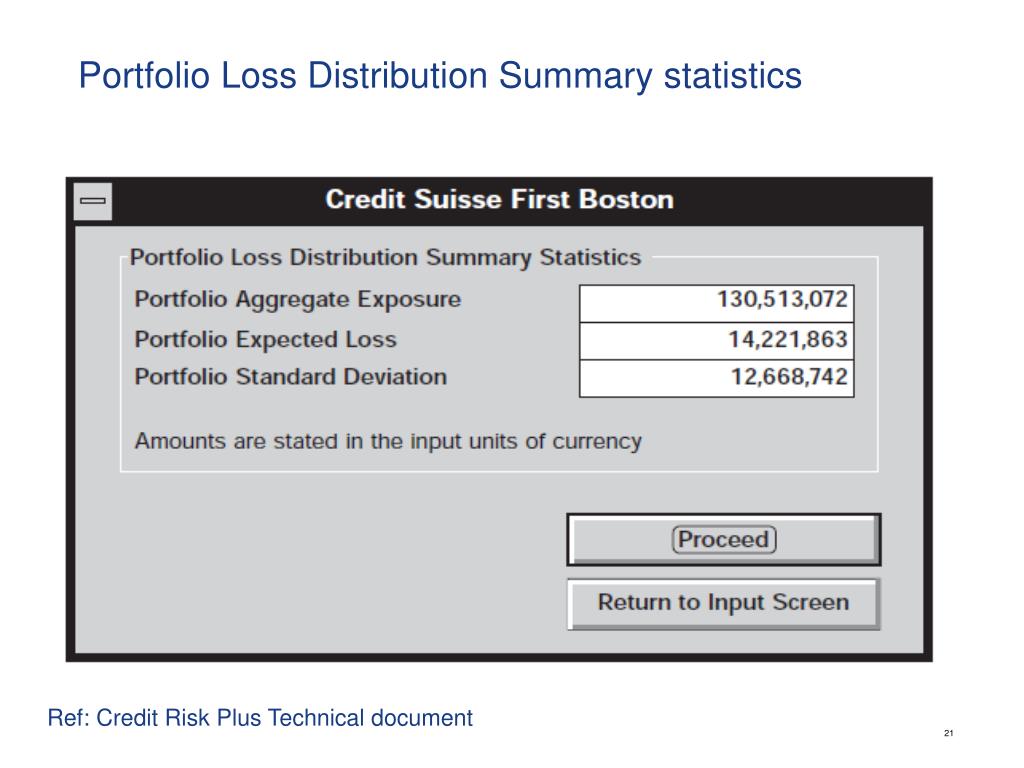Image resolution: width=1024 pixels, height=768 pixels.
Task: Click the Portfolio Expected Loss value field
Action: [716, 340]
